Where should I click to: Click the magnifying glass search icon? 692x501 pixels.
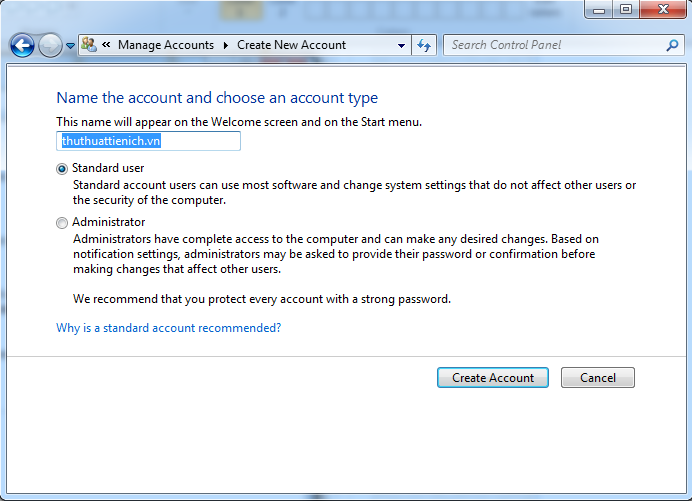[x=673, y=45]
